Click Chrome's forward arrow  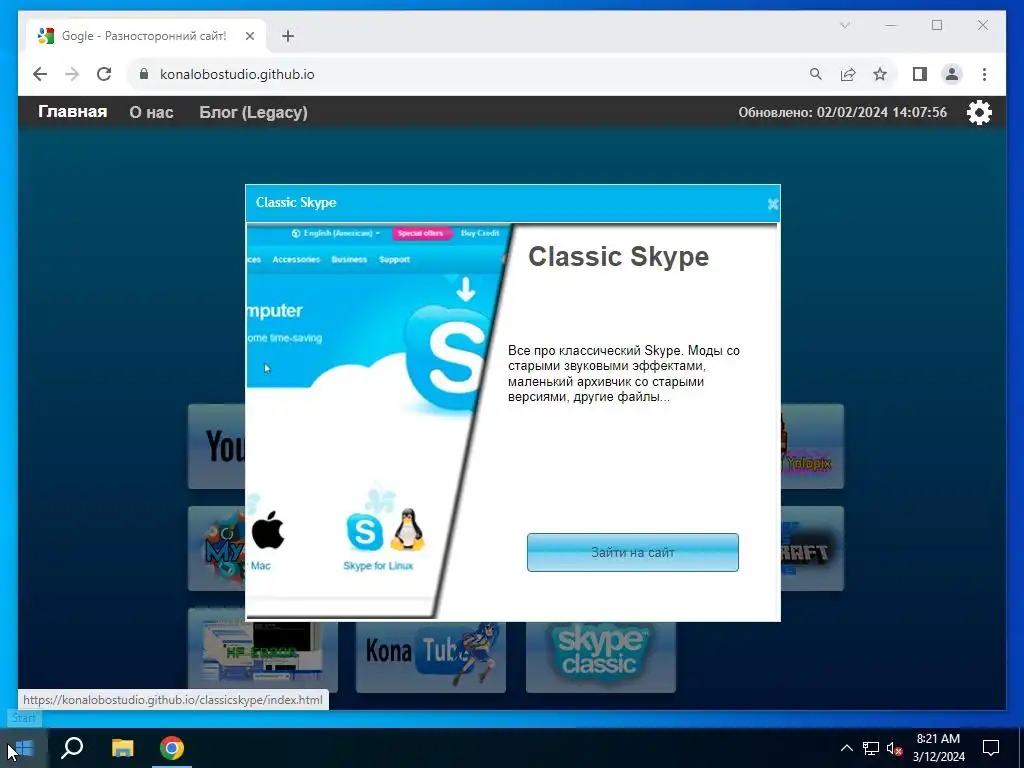[x=72, y=74]
